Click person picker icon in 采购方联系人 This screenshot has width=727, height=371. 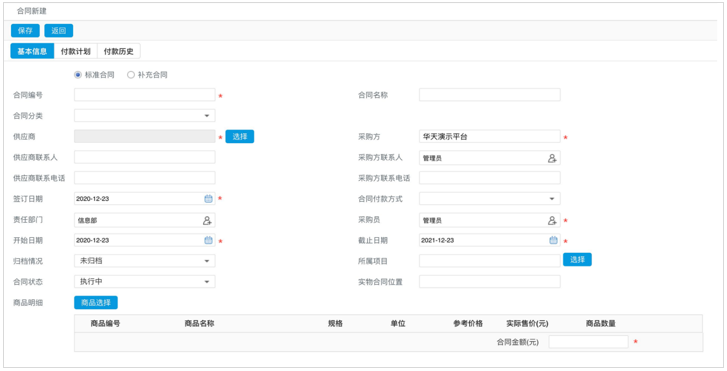(x=552, y=158)
